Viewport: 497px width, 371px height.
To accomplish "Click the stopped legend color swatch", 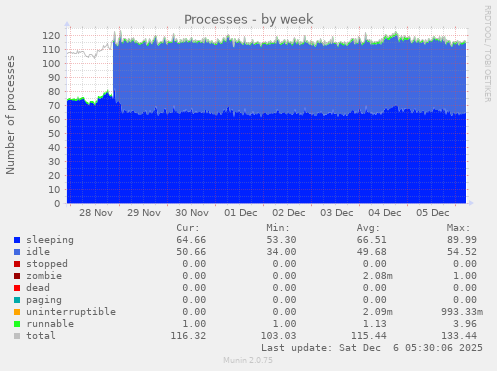I will 17,264.
